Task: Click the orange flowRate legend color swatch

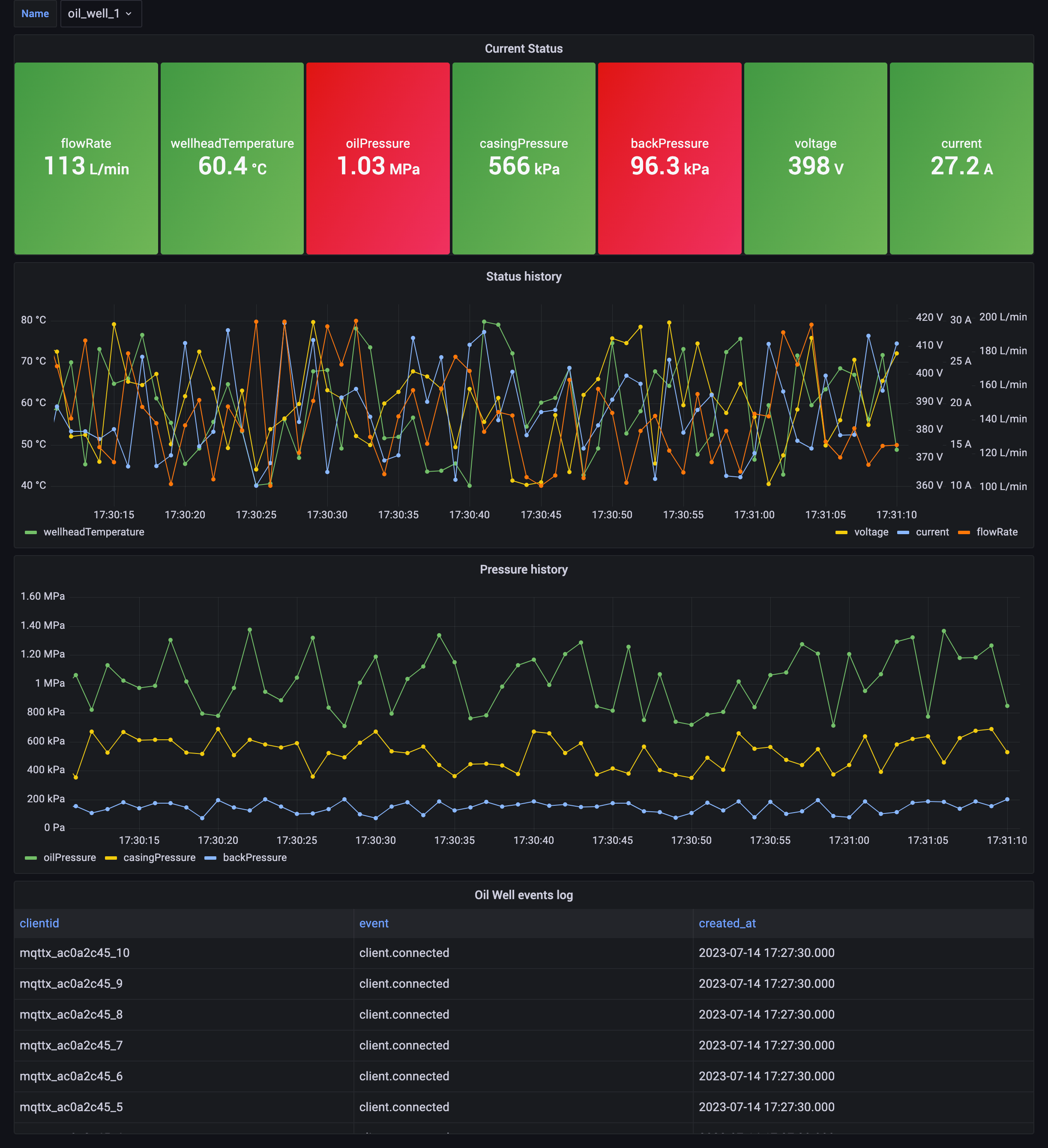Action: 964,532
